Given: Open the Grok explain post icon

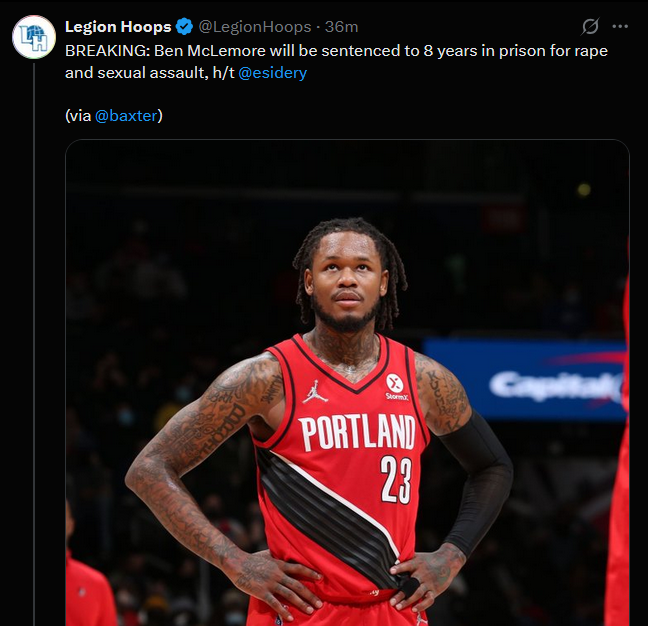Looking at the screenshot, I should click(590, 26).
